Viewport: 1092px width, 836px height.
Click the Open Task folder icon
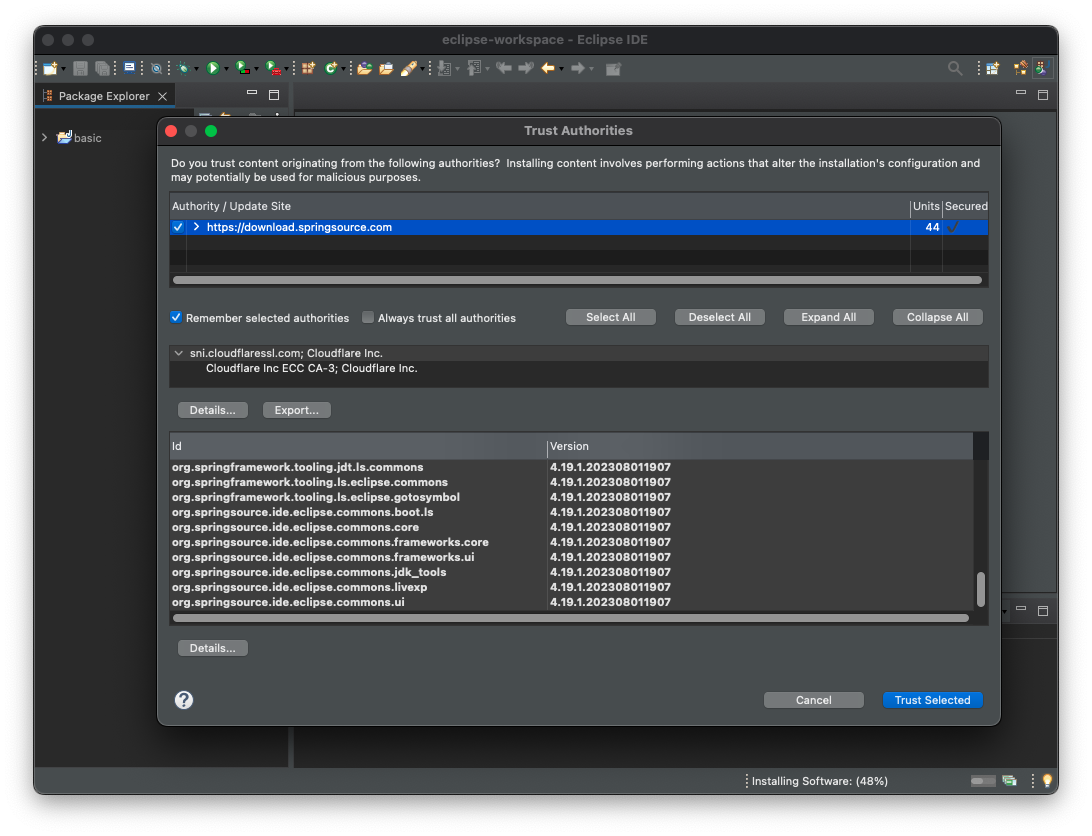(386, 68)
